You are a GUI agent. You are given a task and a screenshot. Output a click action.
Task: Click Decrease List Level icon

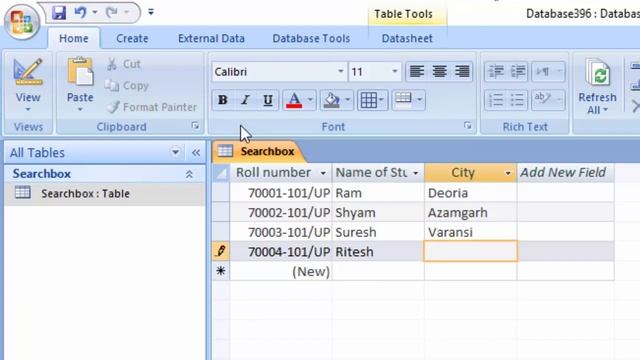coord(496,71)
